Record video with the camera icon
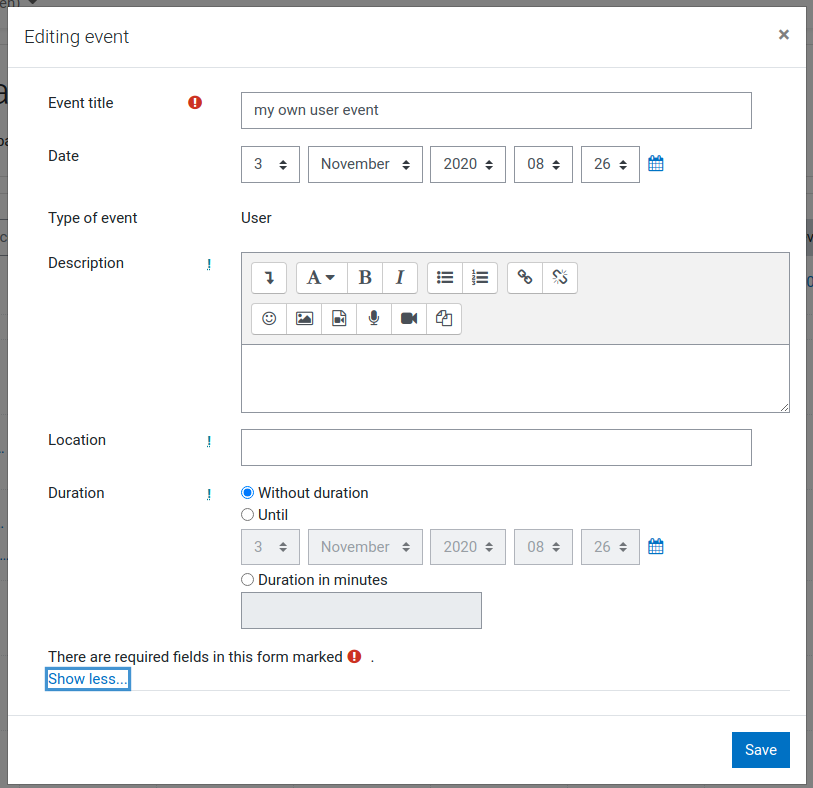 click(x=409, y=318)
